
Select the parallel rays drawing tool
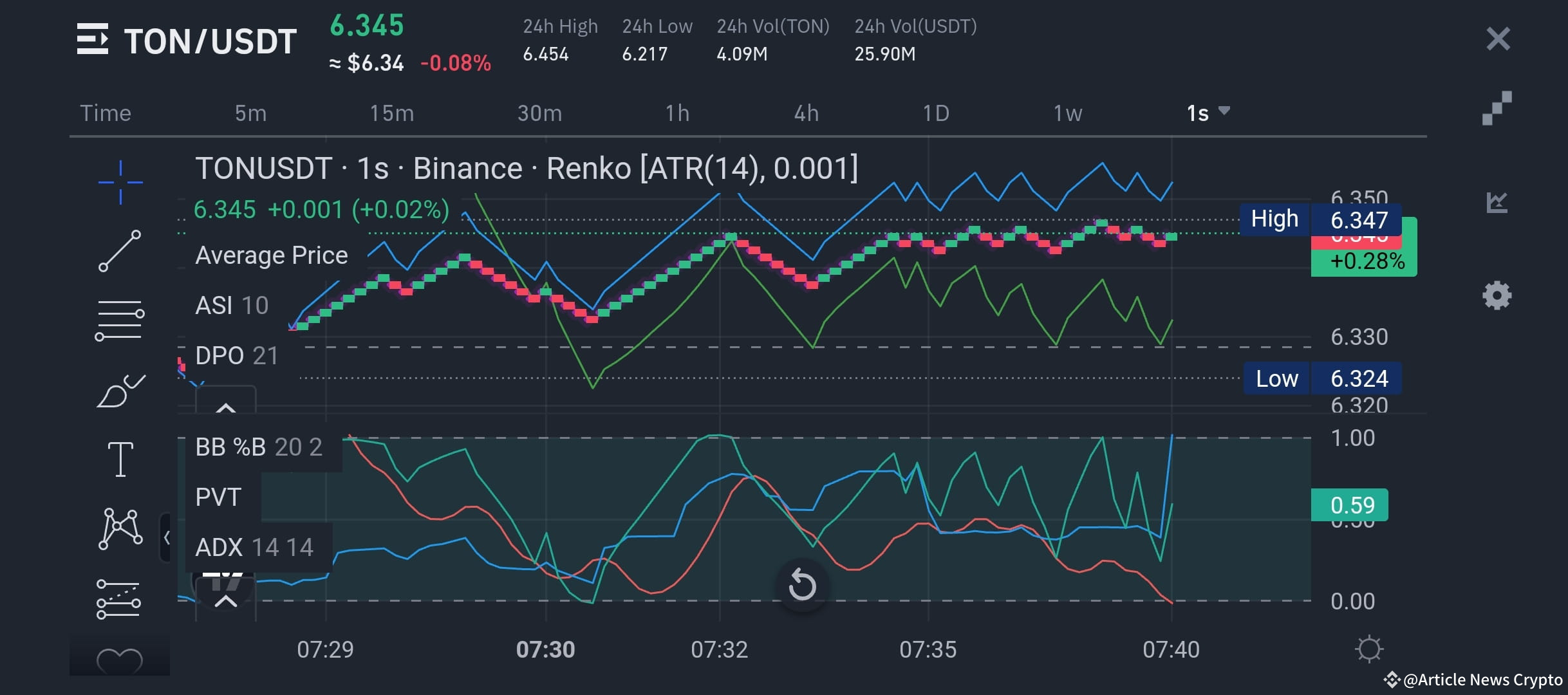coord(119,600)
